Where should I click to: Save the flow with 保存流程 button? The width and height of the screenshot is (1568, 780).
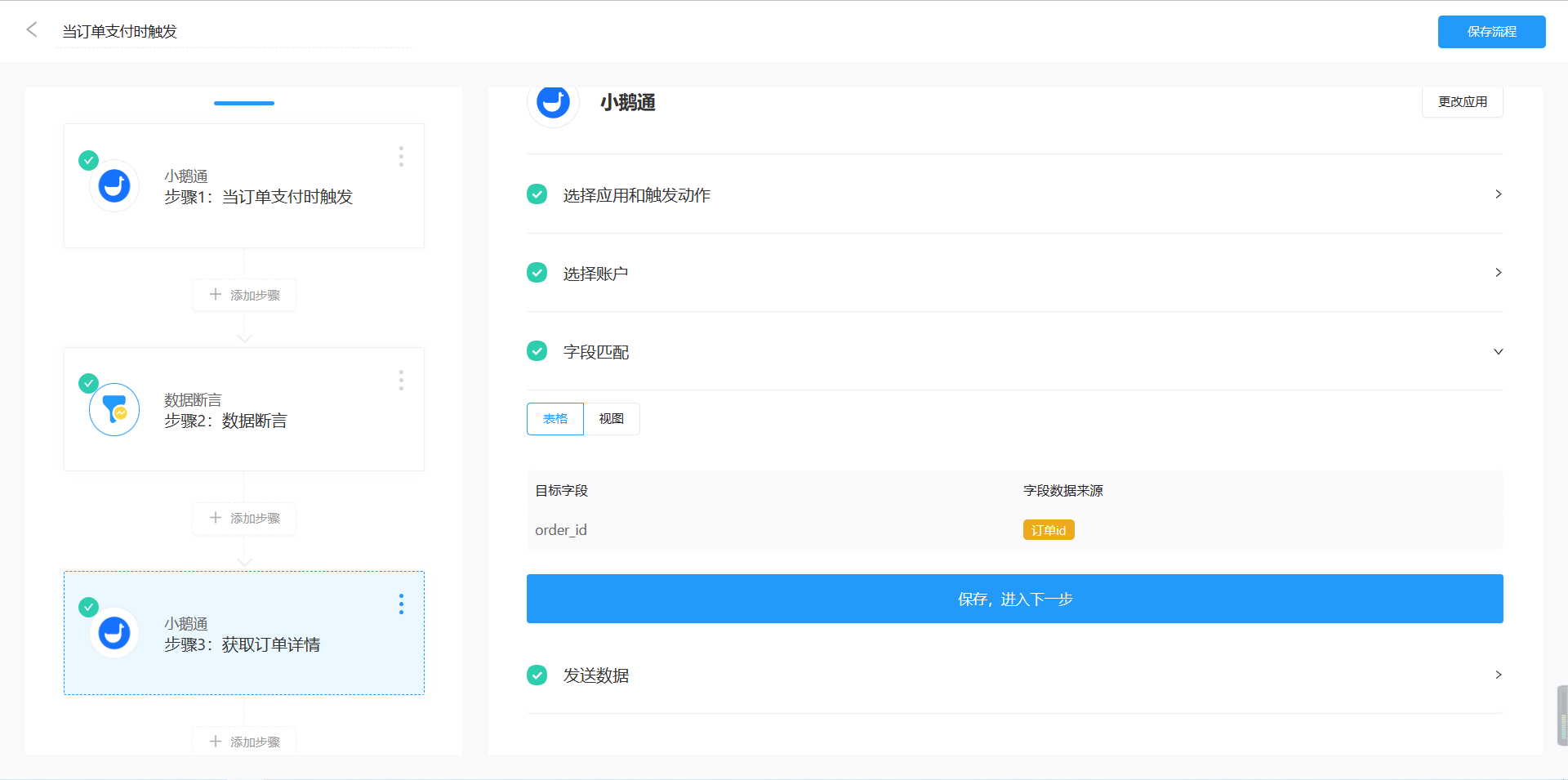(1491, 32)
